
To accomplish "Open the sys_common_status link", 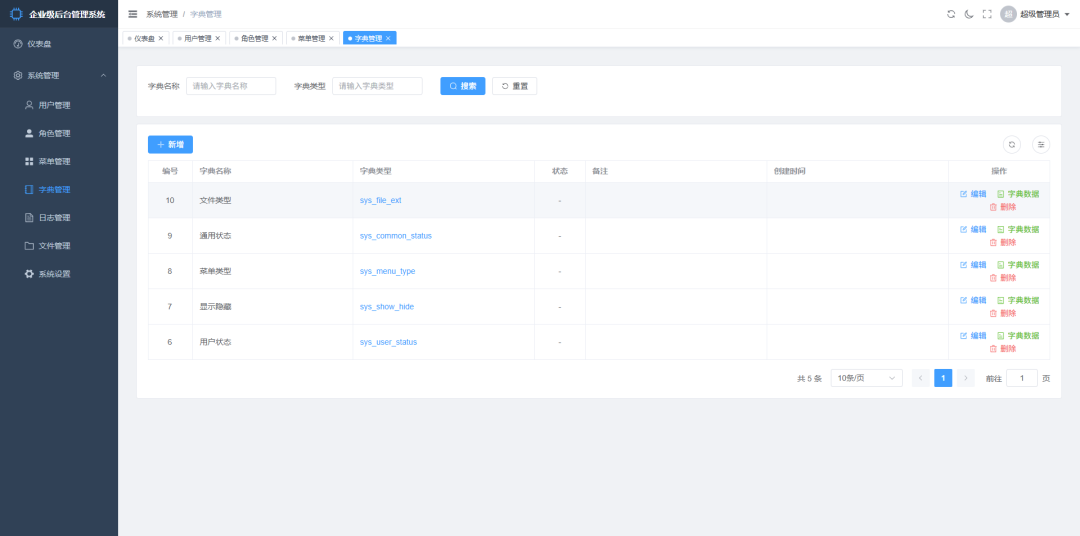I will 395,236.
